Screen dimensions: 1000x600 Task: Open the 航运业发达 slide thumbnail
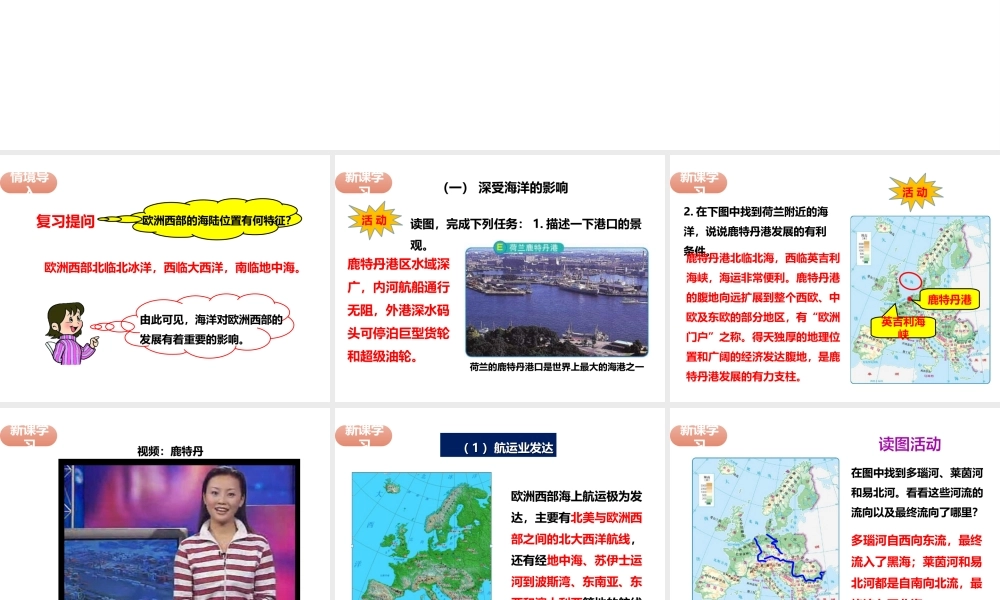tap(499, 504)
